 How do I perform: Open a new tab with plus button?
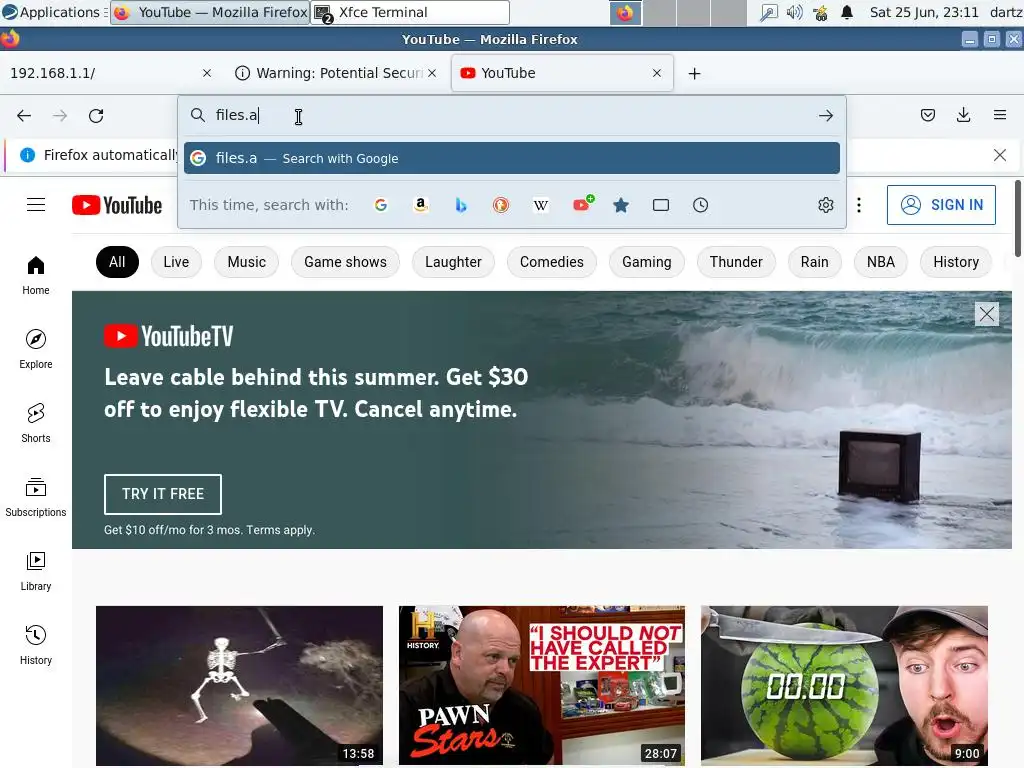click(694, 74)
